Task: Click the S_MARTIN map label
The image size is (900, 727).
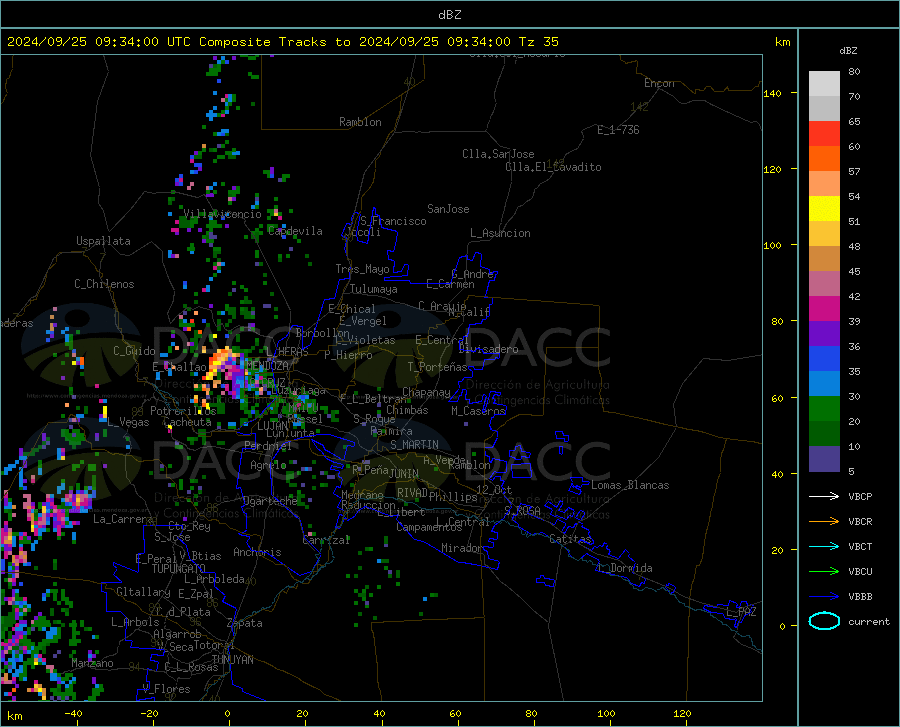Action: pyautogui.click(x=414, y=445)
